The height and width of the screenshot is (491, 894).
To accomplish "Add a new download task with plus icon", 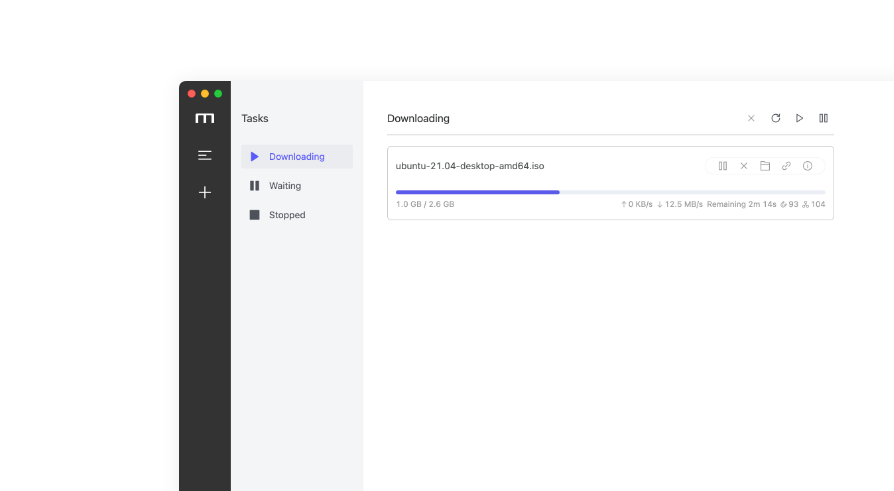I will (x=204, y=192).
